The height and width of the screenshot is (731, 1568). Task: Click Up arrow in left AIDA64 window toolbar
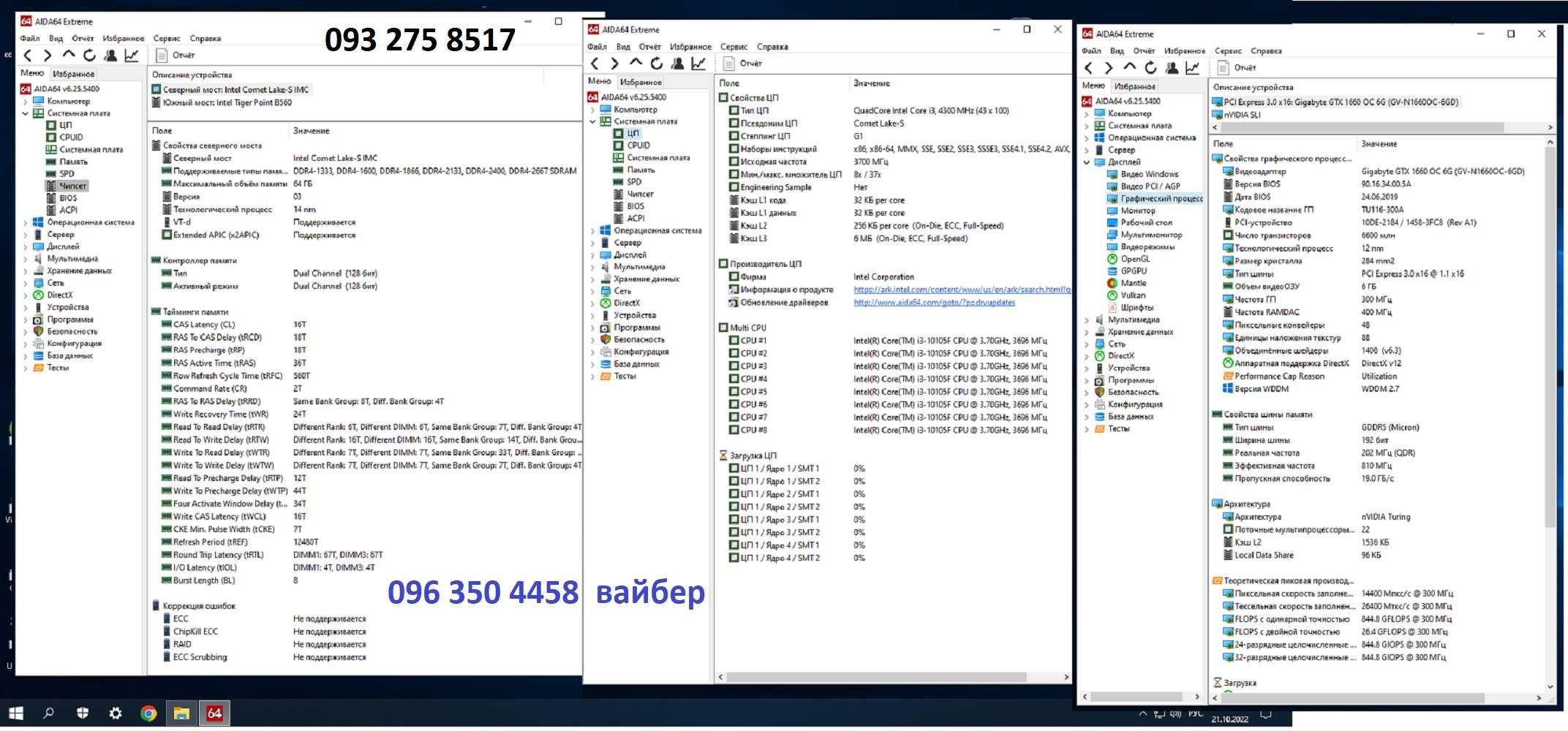(x=68, y=55)
